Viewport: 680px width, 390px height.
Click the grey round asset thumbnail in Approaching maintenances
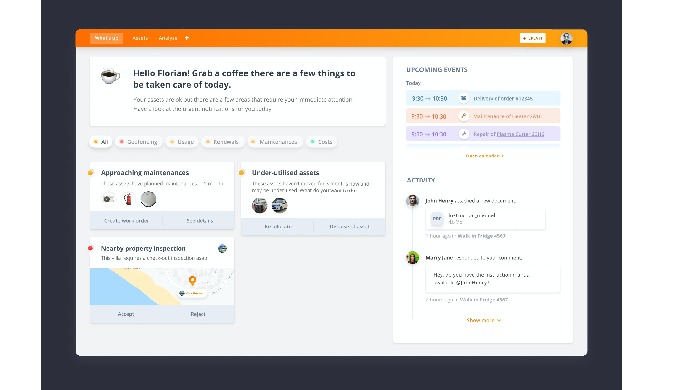148,199
